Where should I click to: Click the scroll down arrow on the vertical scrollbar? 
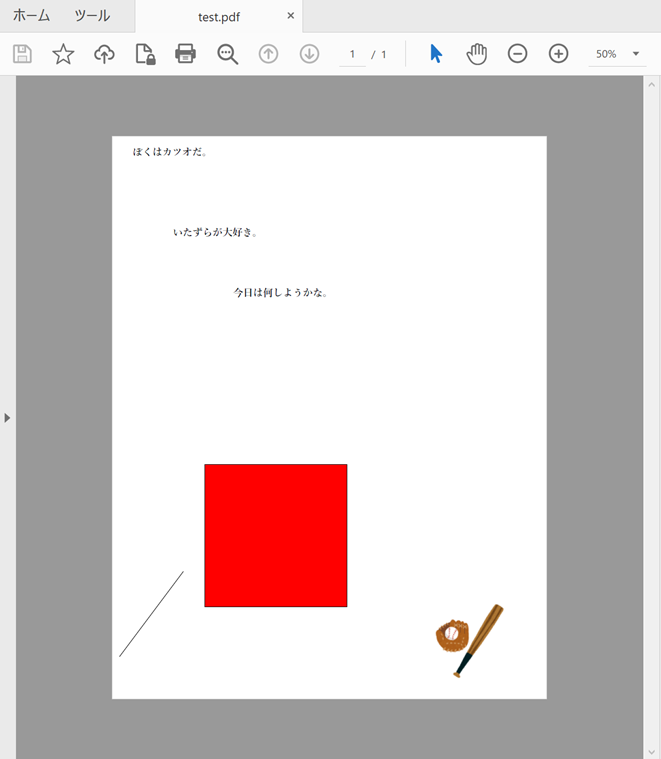click(x=652, y=752)
